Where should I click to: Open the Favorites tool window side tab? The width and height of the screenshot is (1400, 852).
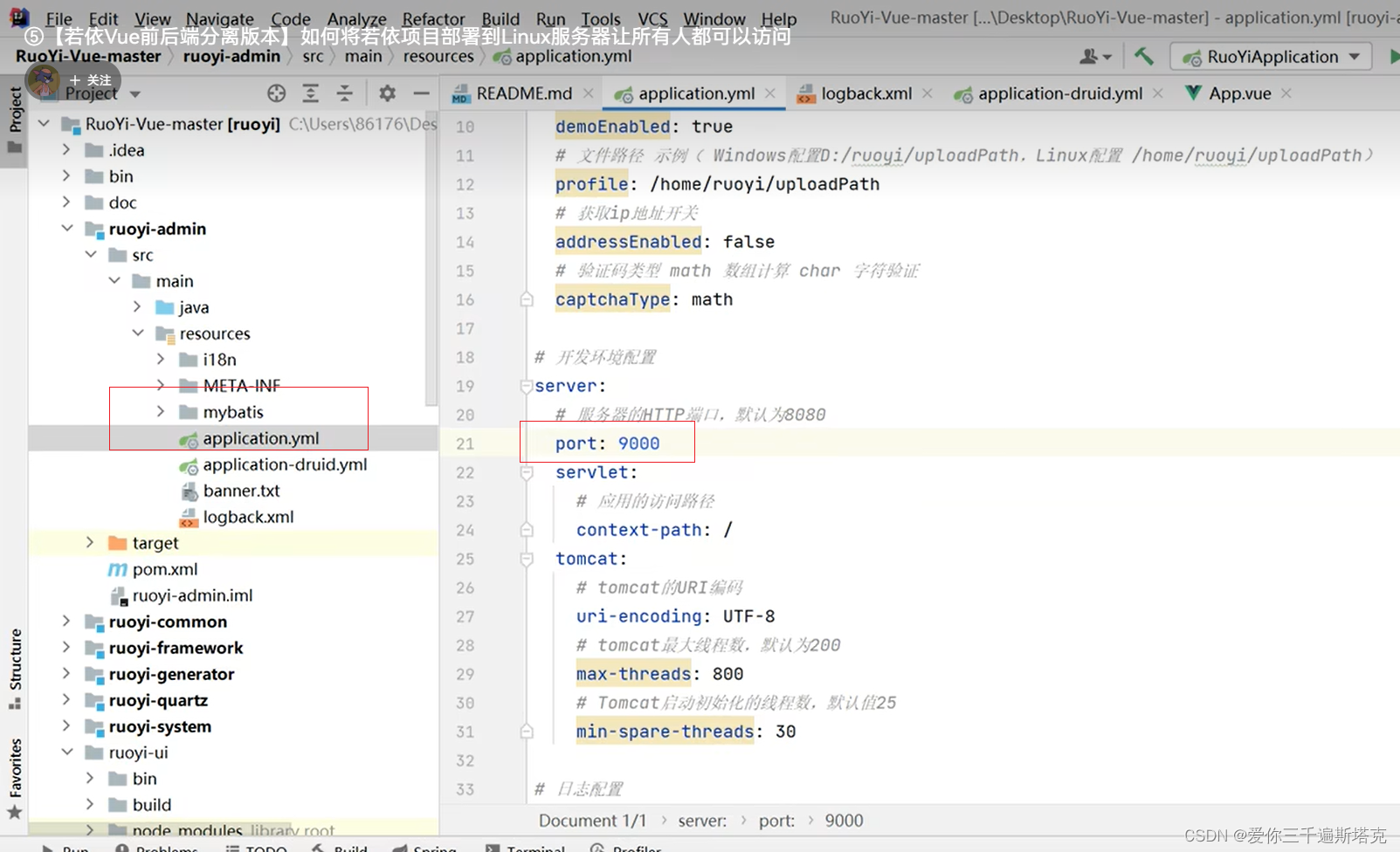(15, 780)
